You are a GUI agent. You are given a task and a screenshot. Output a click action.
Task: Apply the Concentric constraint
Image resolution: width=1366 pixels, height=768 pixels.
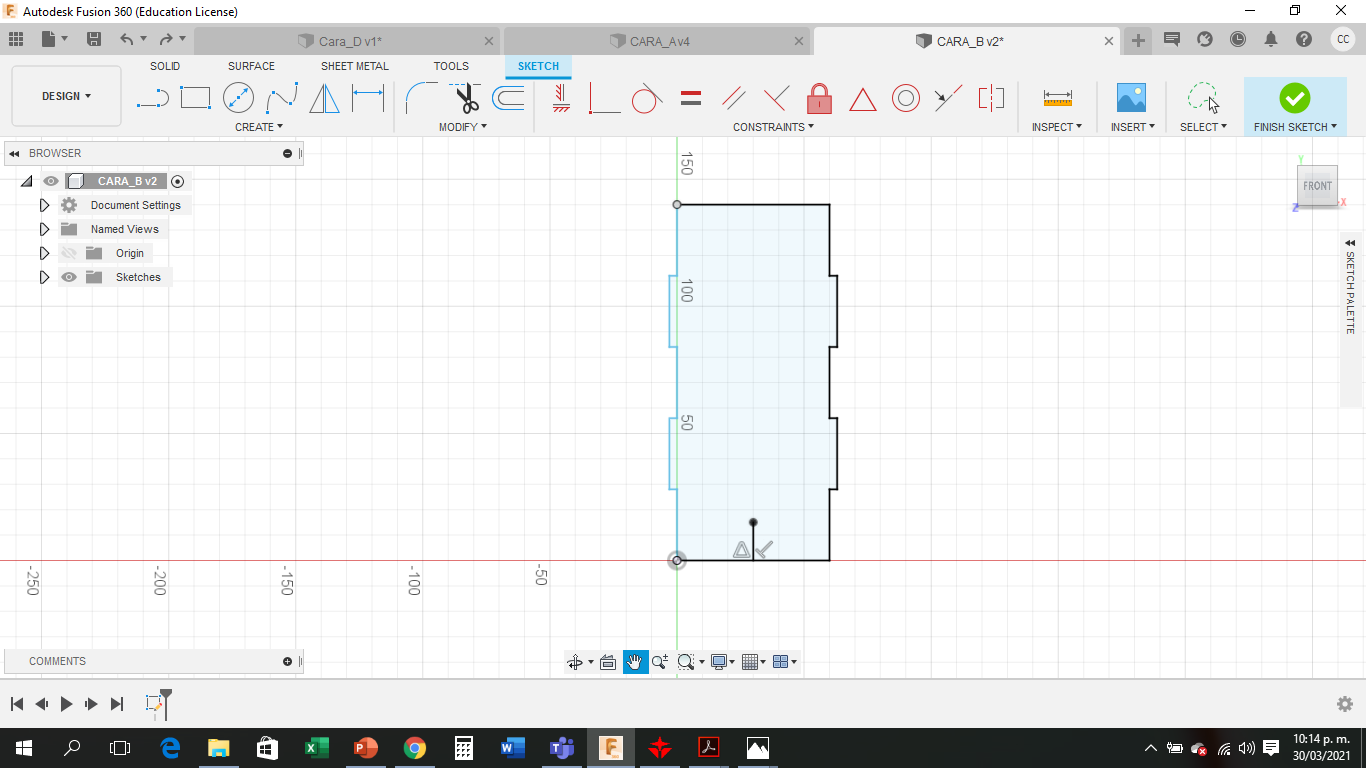click(x=906, y=98)
